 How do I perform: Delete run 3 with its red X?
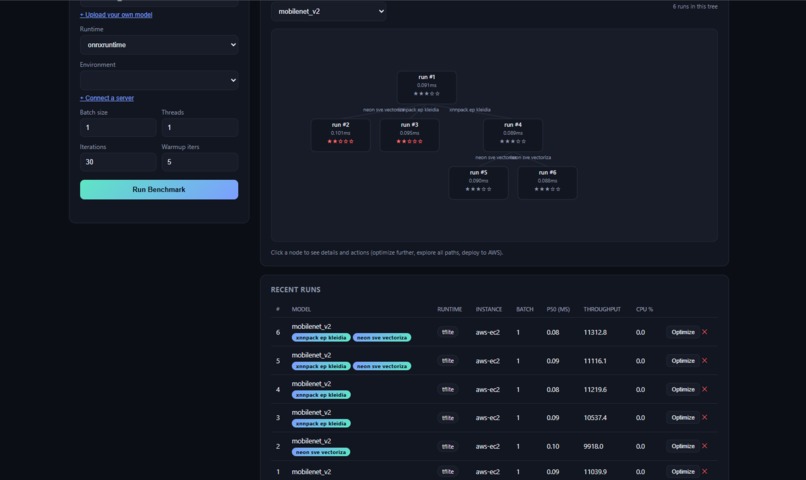click(705, 417)
